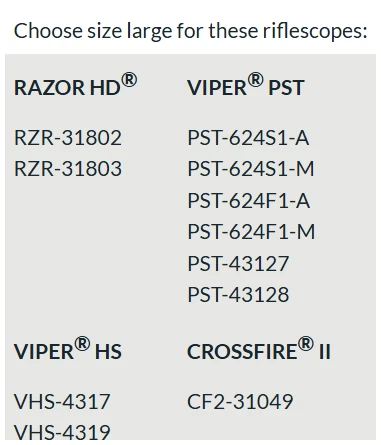
Task: Click model number PST-624S1-A
Action: pyautogui.click(x=248, y=138)
